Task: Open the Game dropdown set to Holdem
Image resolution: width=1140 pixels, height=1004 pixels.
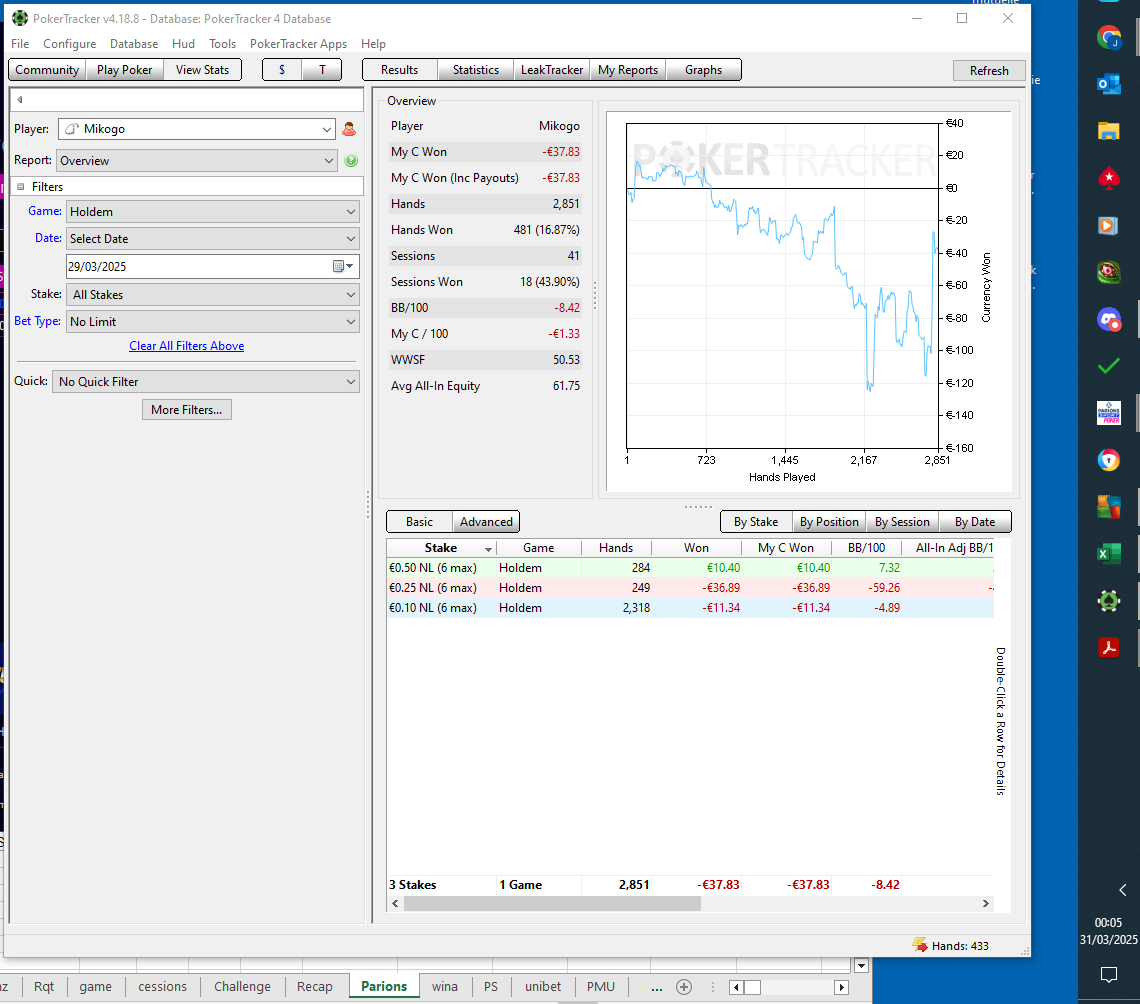Action: coord(212,212)
